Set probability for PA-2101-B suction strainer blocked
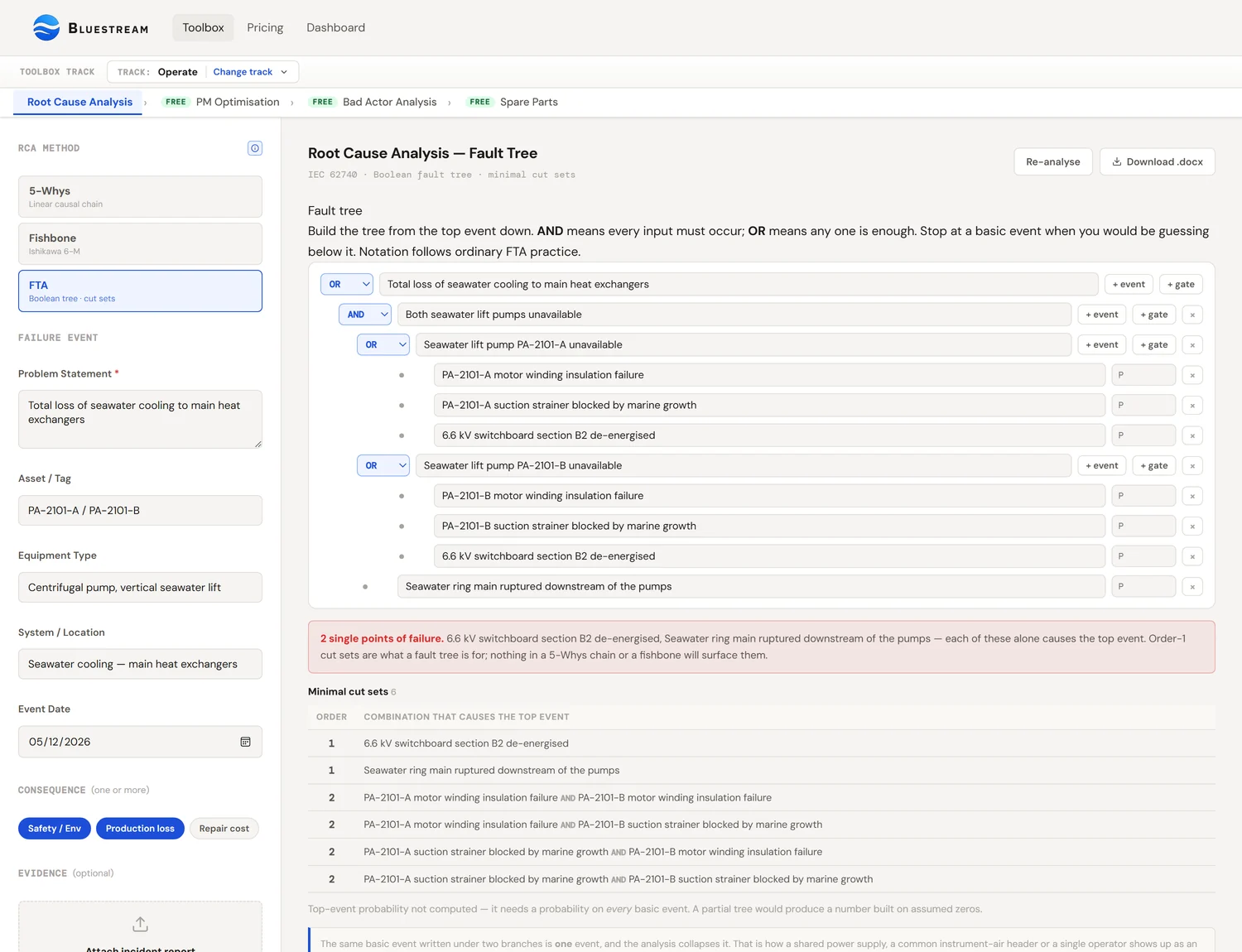Image resolution: width=1242 pixels, height=952 pixels. tap(1143, 526)
